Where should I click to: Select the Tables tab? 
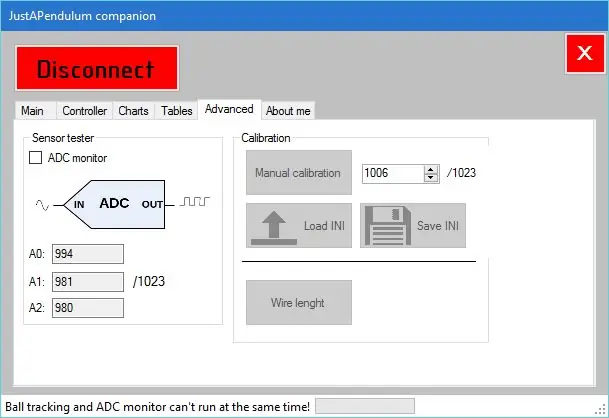pos(177,111)
